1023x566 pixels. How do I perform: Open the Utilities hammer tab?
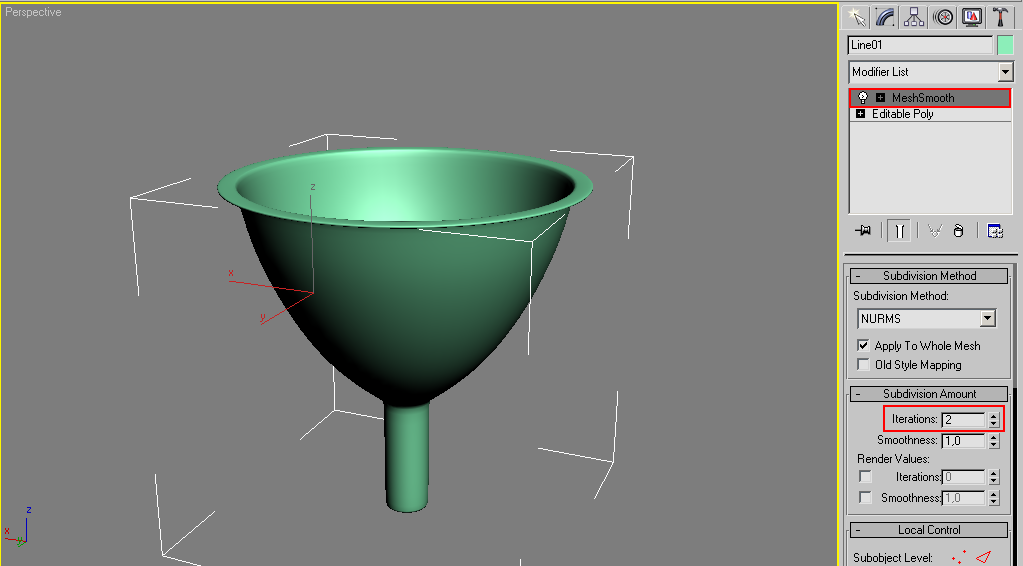[x=1000, y=17]
